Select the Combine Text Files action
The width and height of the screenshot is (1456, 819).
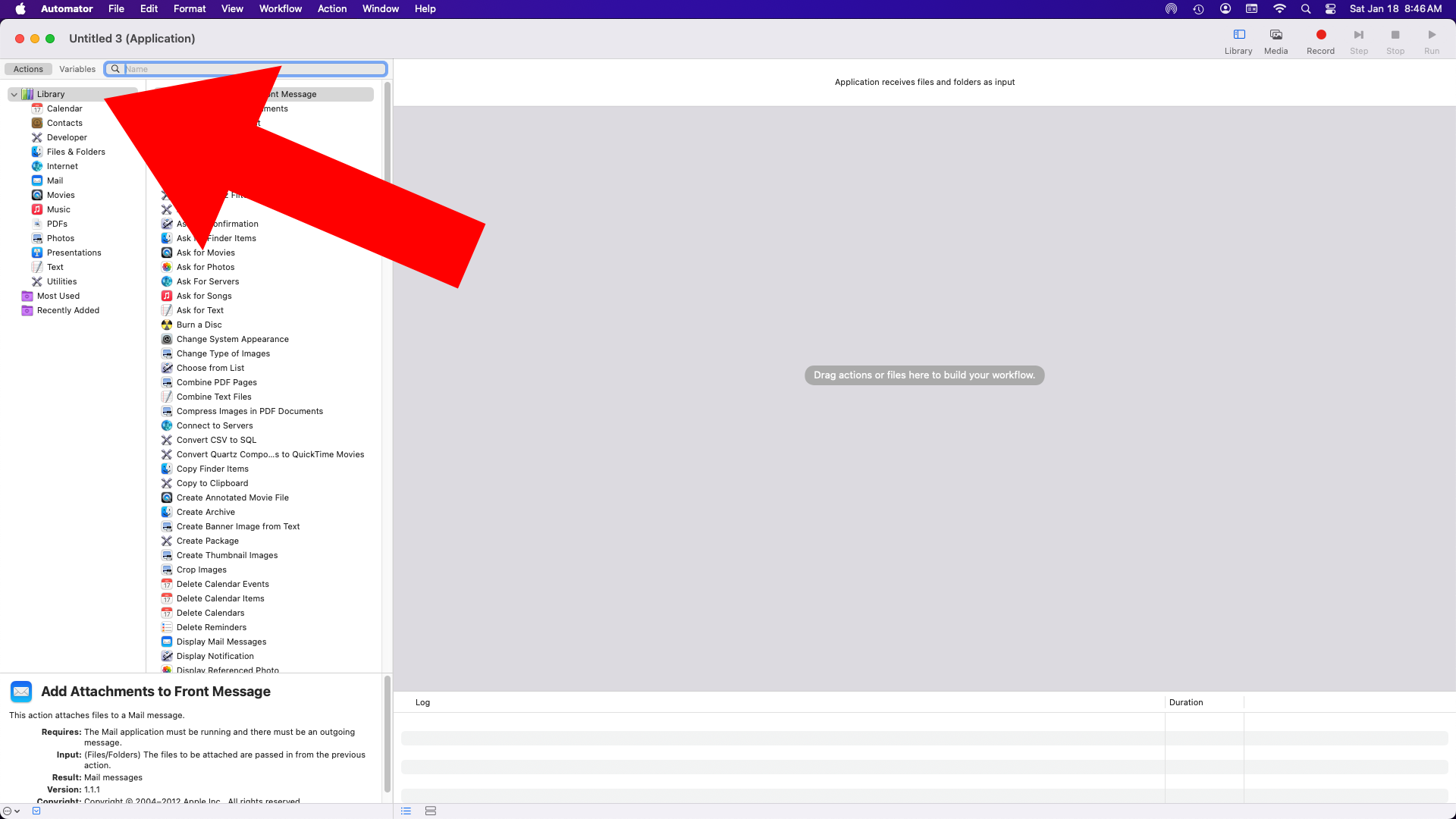coord(214,397)
